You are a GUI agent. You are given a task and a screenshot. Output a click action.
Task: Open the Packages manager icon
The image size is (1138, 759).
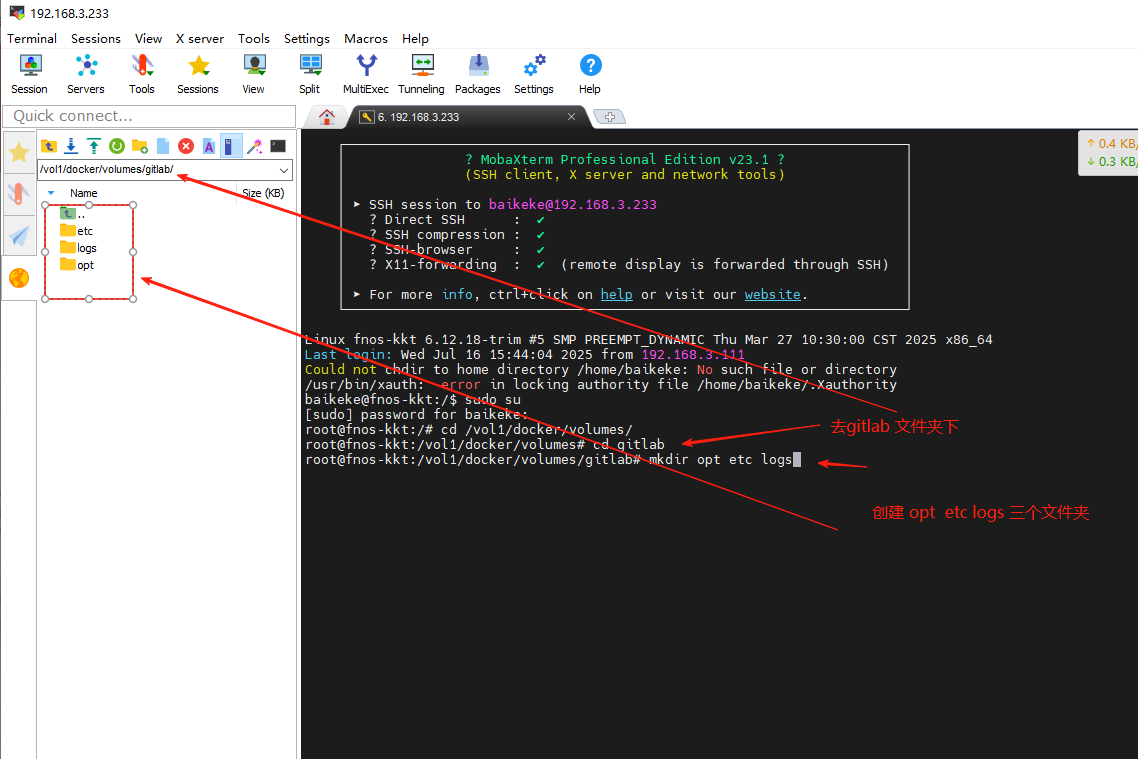coord(477,74)
